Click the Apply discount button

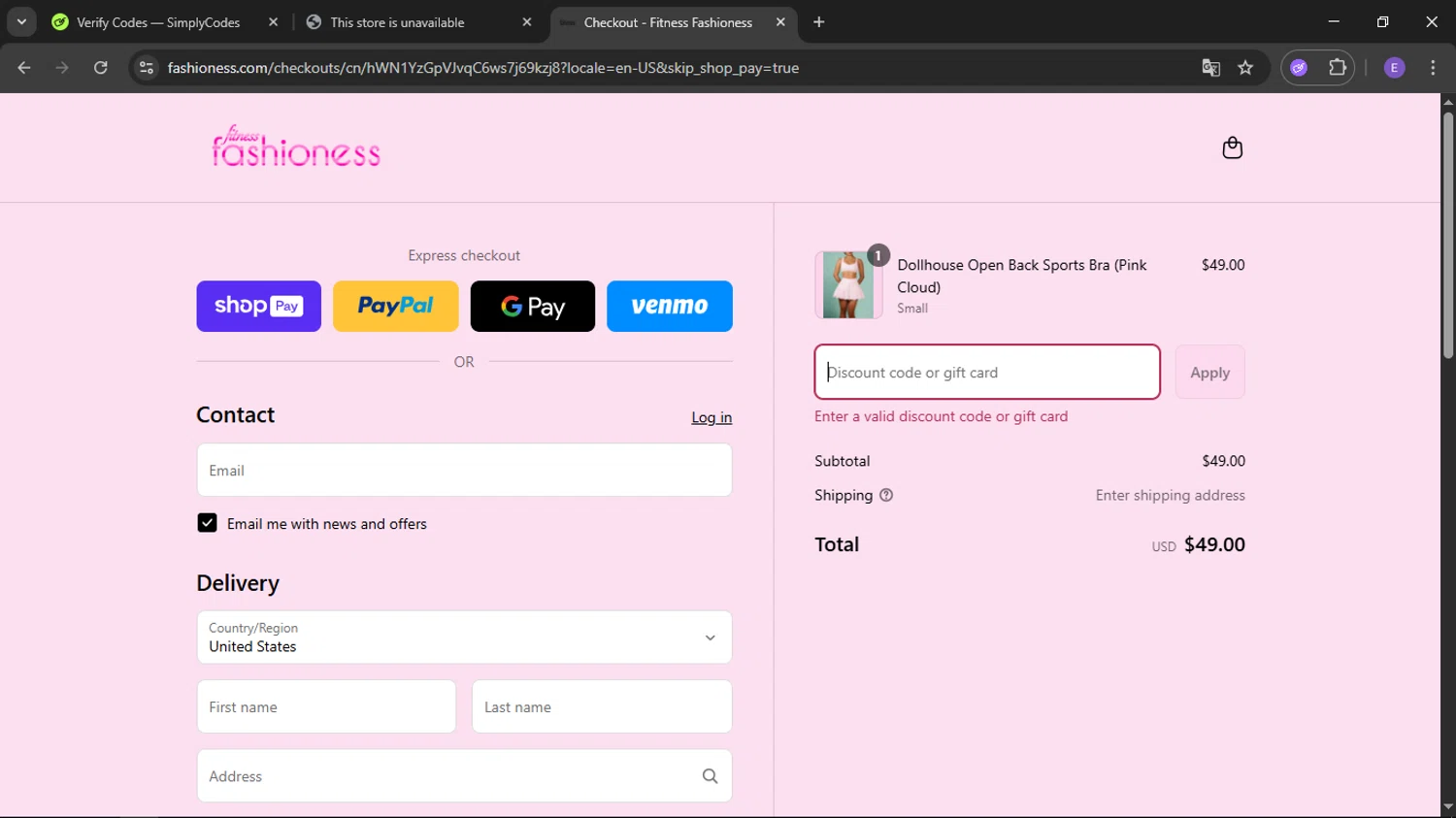pyautogui.click(x=1209, y=373)
